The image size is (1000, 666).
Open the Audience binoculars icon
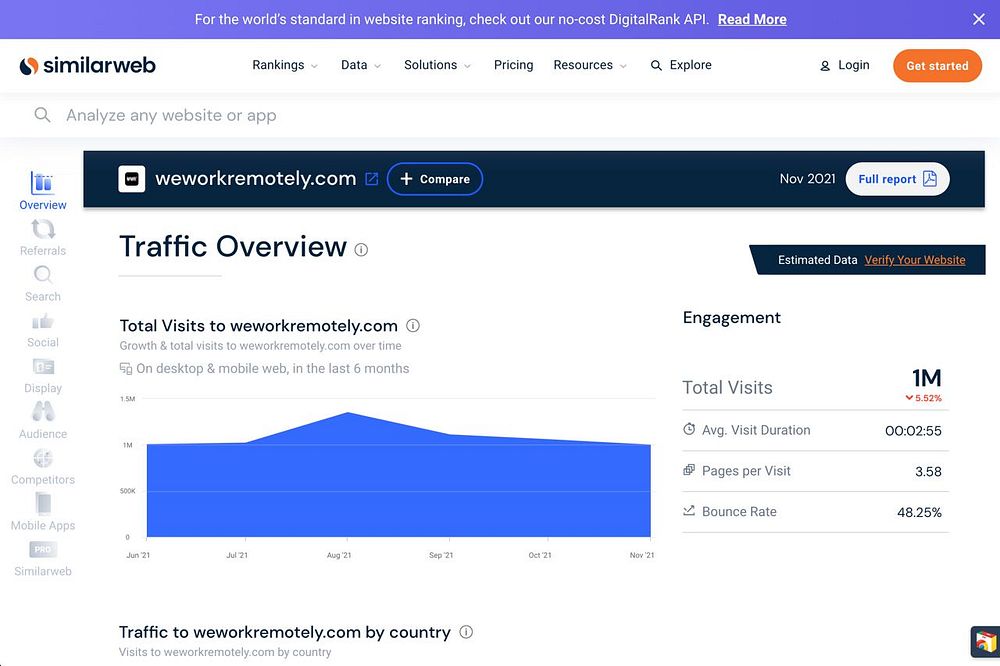[x=43, y=412]
